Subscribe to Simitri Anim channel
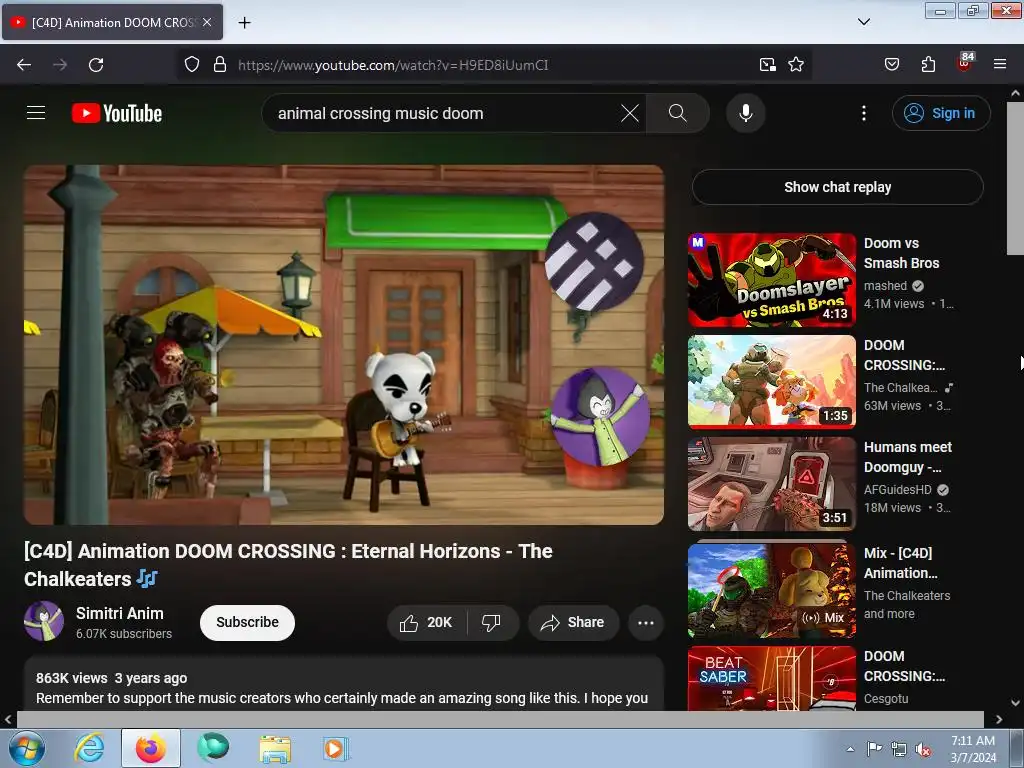The width and height of the screenshot is (1024, 768). point(248,623)
